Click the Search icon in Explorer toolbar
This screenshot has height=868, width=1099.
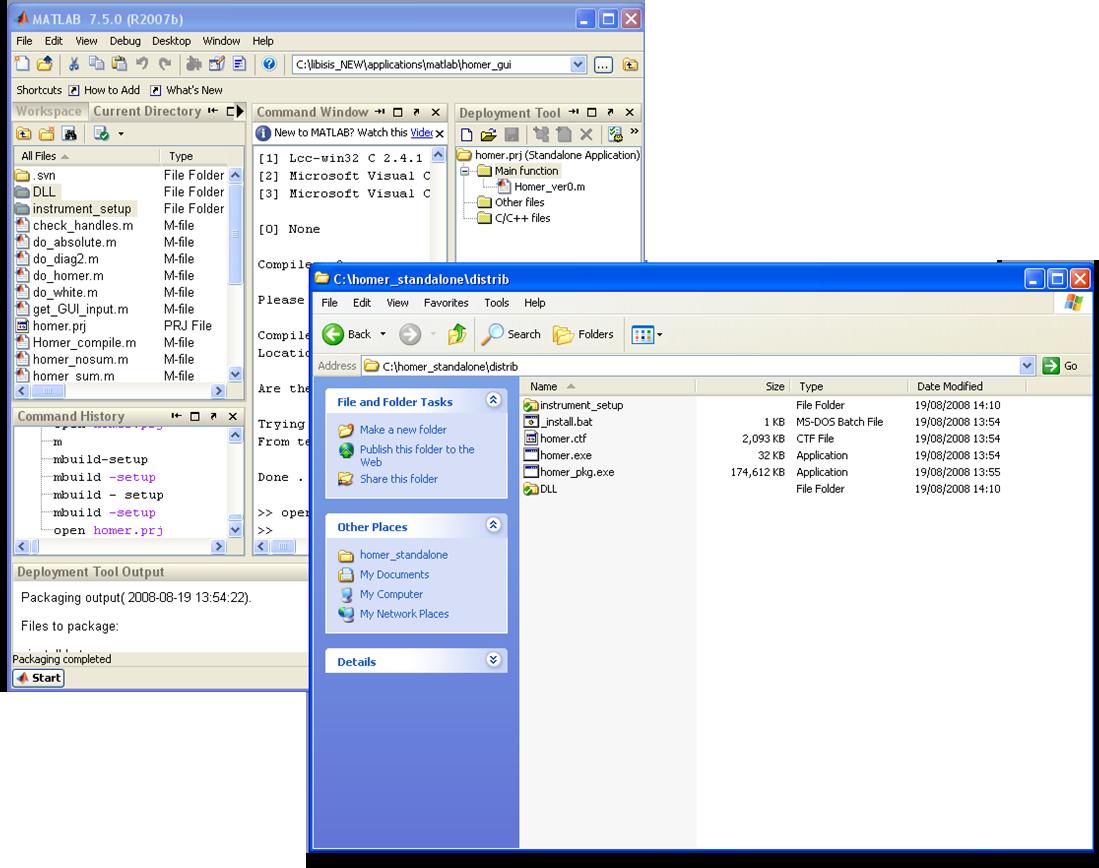point(511,334)
